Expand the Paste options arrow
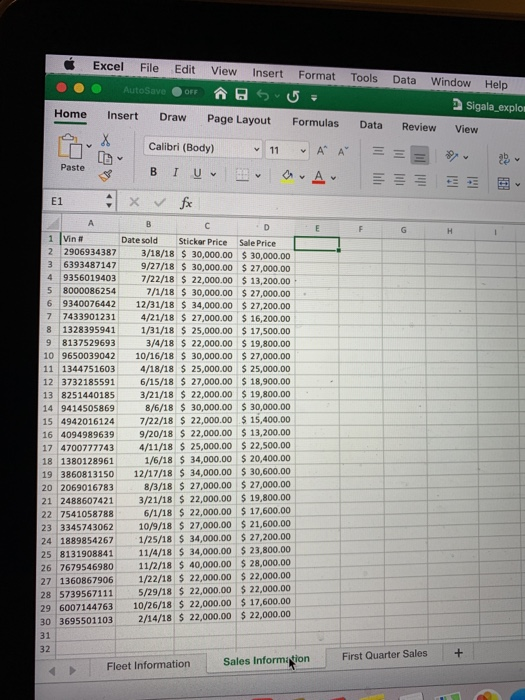The width and height of the screenshot is (525, 700). [89, 146]
